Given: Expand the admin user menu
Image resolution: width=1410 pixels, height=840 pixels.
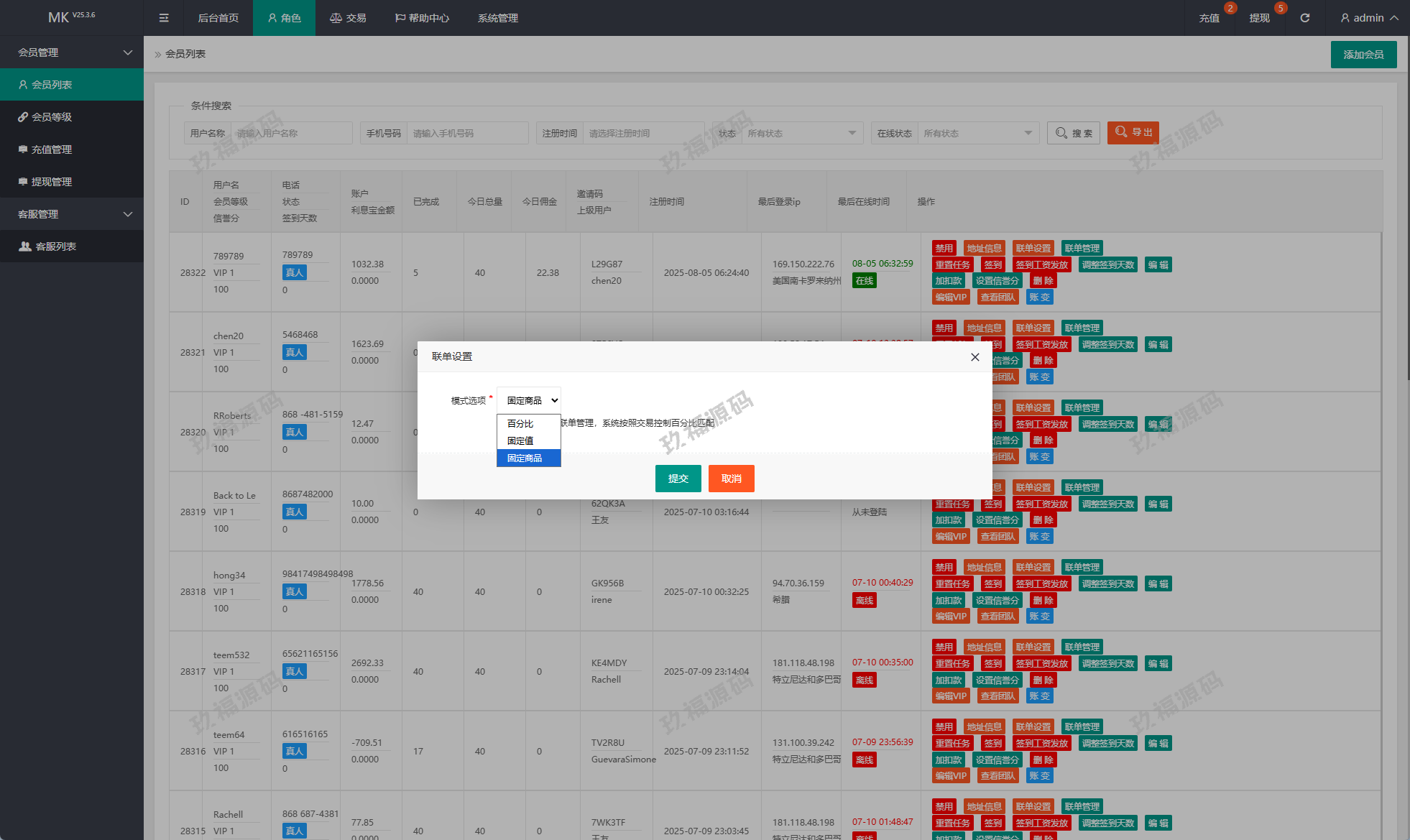Looking at the screenshot, I should [x=1369, y=18].
